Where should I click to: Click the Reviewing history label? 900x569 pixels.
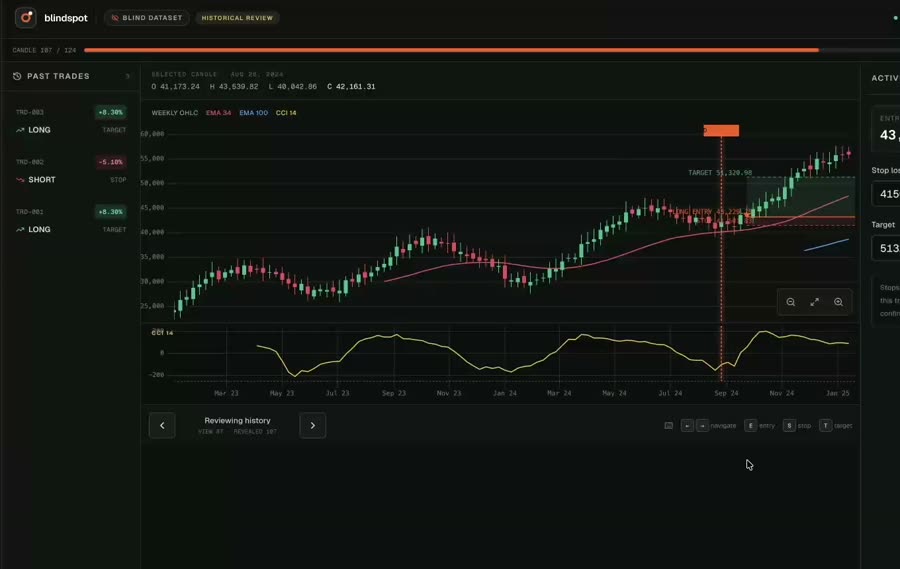[x=237, y=420]
